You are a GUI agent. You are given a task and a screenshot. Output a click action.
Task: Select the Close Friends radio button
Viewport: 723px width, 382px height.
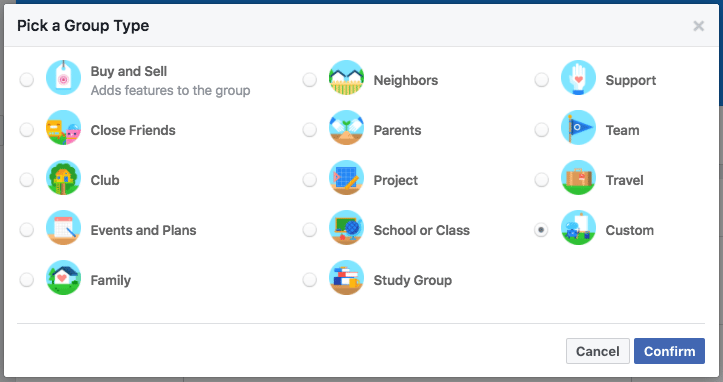tap(27, 130)
